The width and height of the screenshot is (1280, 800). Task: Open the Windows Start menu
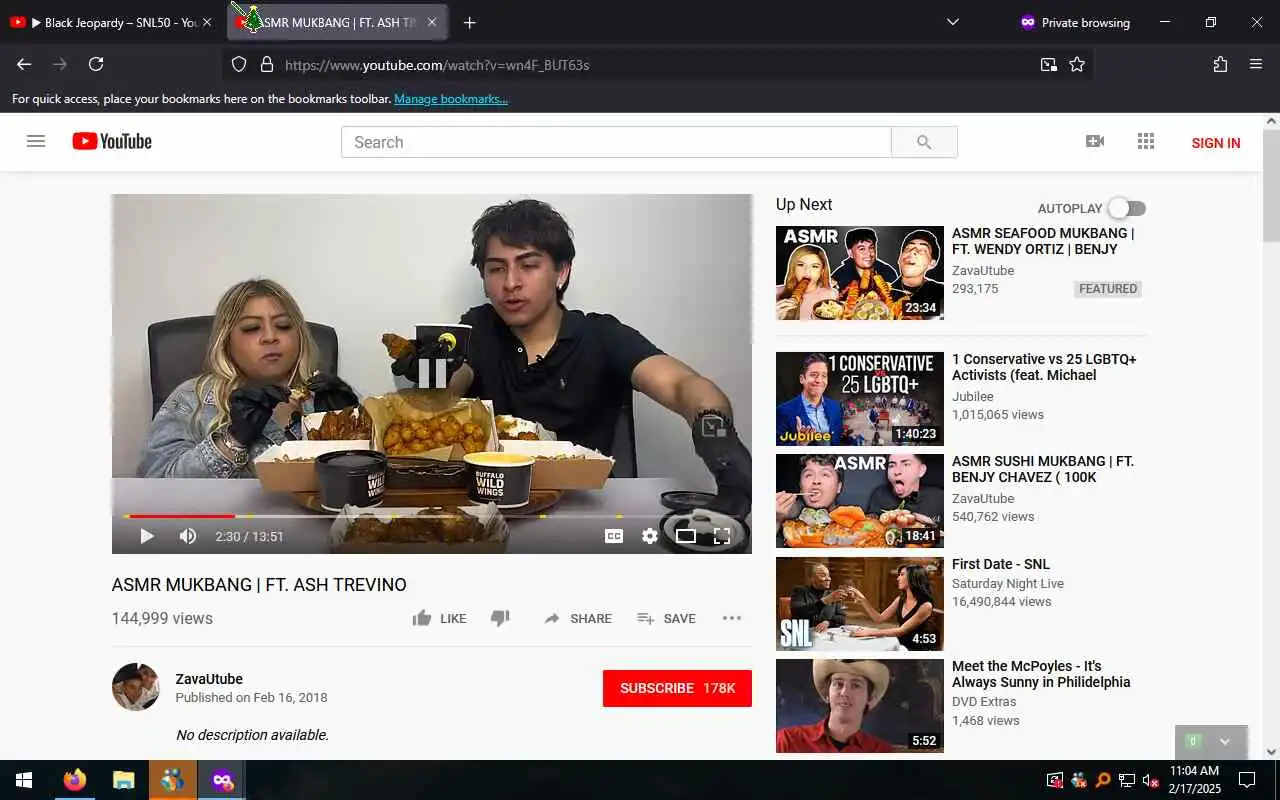click(24, 780)
